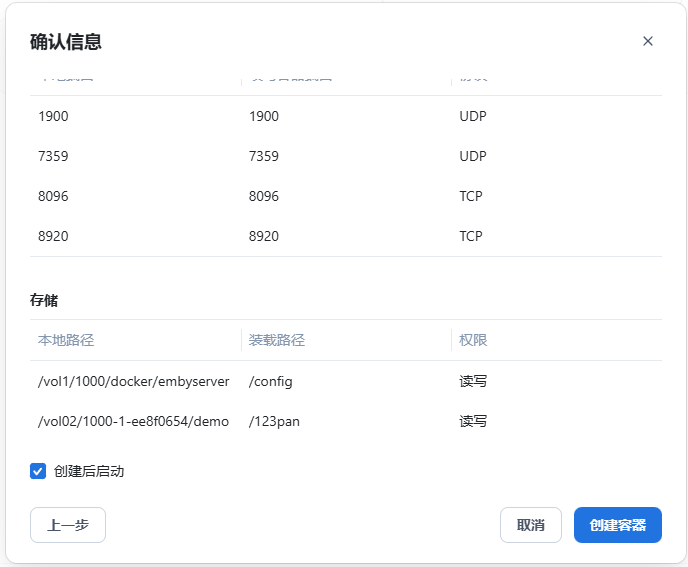Click the /123pan mount path
This screenshot has height=567, width=688.
click(275, 421)
